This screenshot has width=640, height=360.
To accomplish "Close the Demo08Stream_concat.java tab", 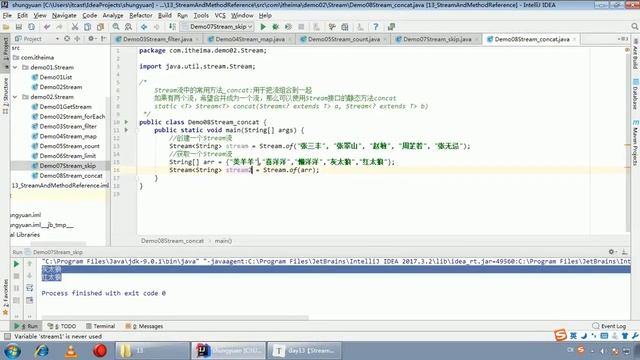I will click(x=575, y=39).
